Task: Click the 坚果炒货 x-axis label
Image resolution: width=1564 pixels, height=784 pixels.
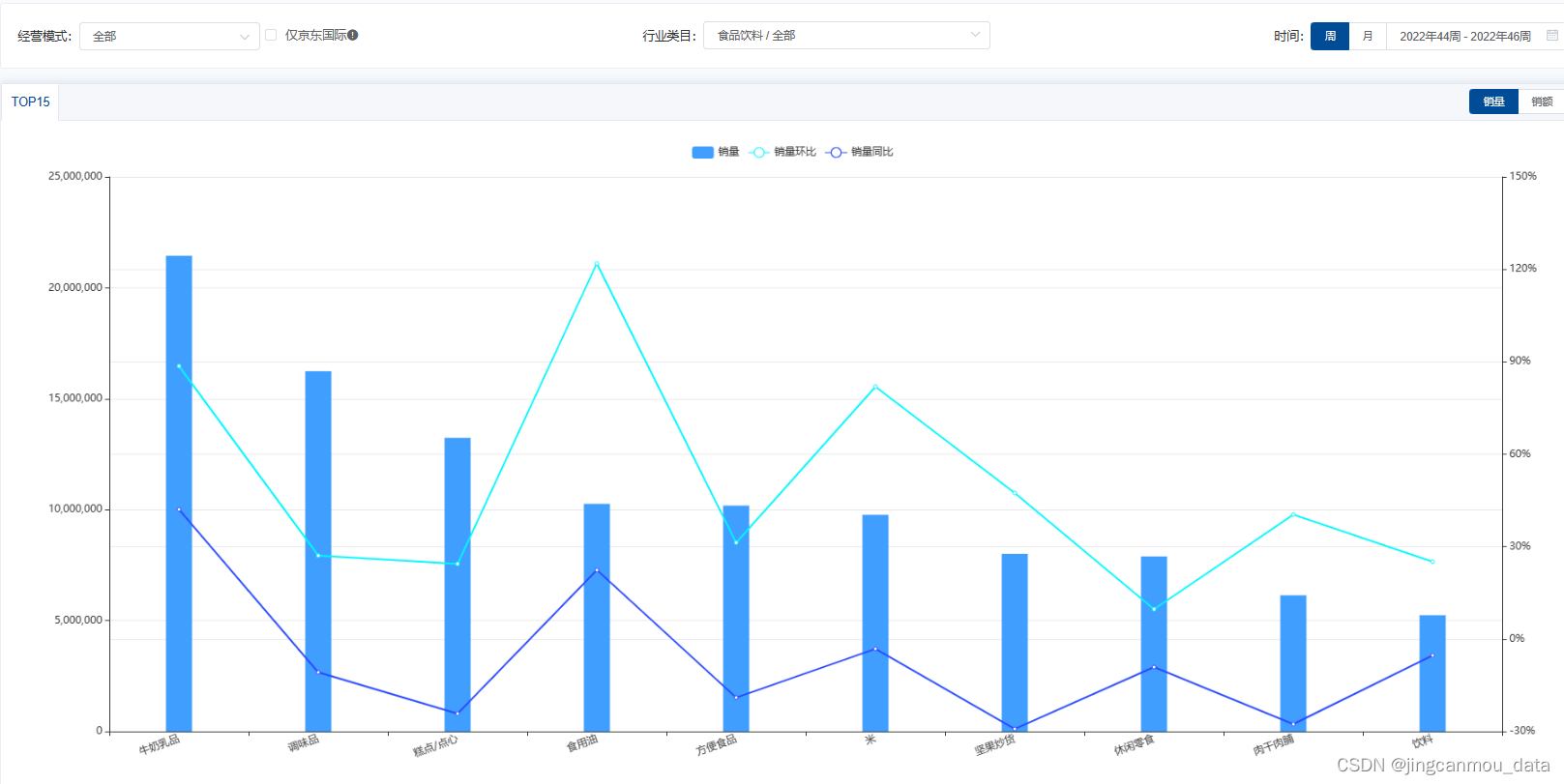Action: click(x=995, y=744)
